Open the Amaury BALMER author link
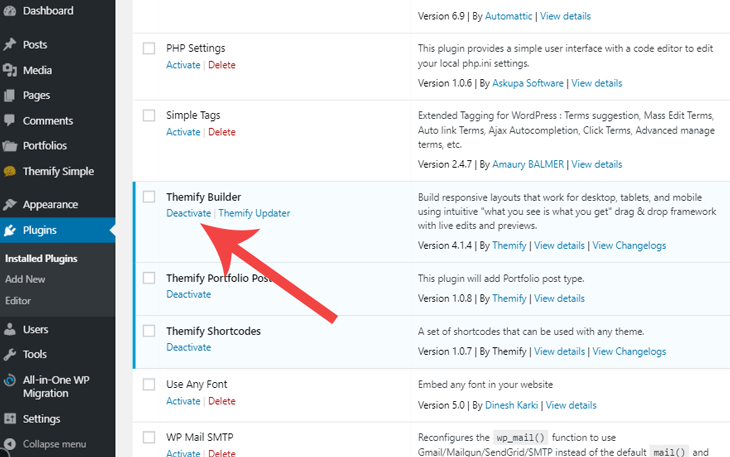Screen dimensions: 730x457 tap(528, 164)
